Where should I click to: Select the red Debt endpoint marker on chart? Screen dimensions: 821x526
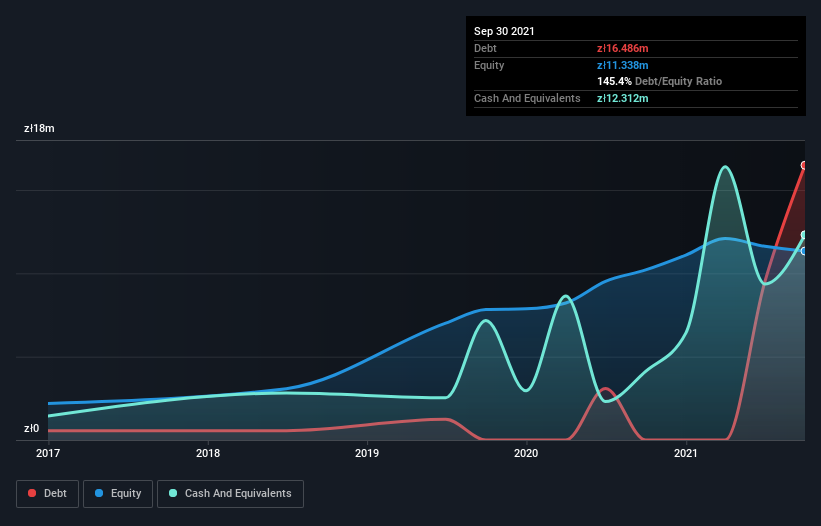pyautogui.click(x=804, y=165)
